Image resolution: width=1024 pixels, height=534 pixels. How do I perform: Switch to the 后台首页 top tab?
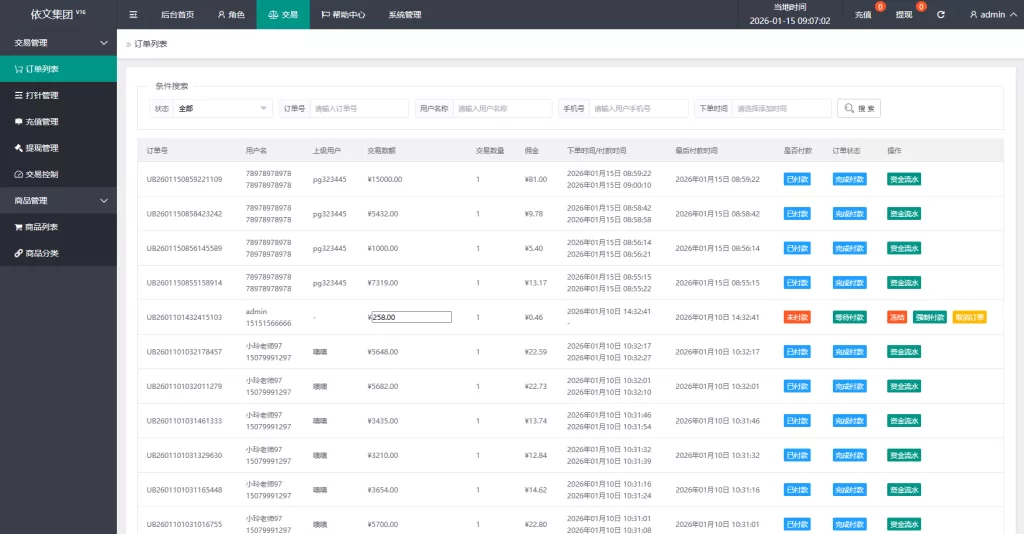pos(177,15)
